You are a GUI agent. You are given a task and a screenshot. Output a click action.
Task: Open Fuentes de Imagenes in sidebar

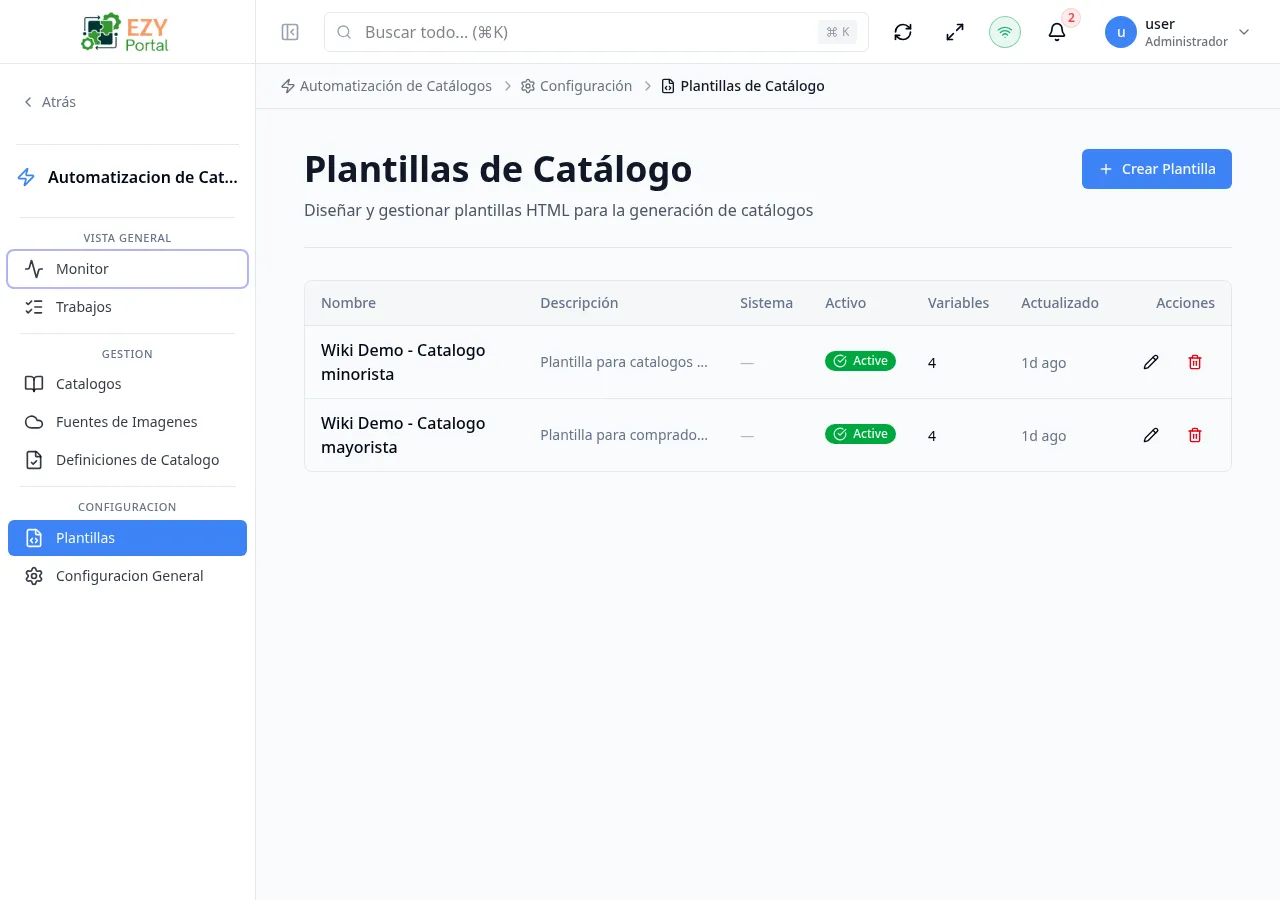click(127, 422)
